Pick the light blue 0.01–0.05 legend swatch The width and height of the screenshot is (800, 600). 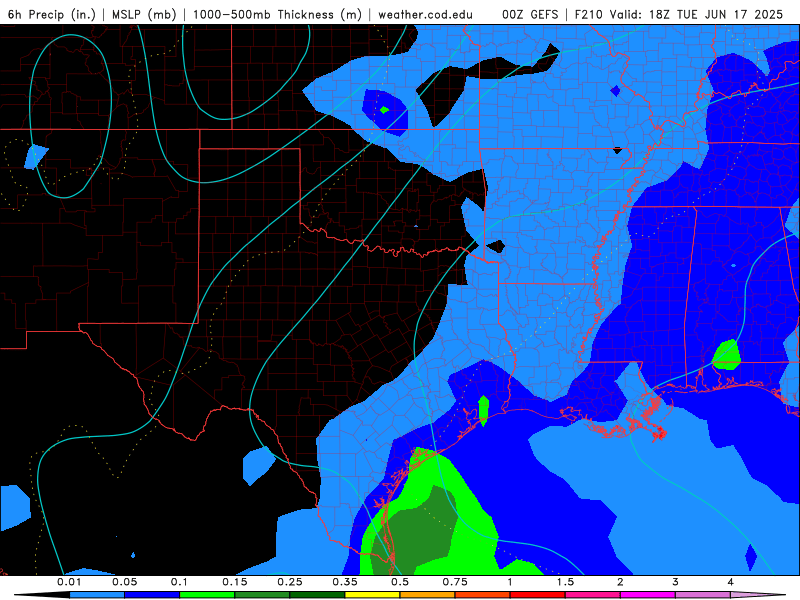click(97, 595)
